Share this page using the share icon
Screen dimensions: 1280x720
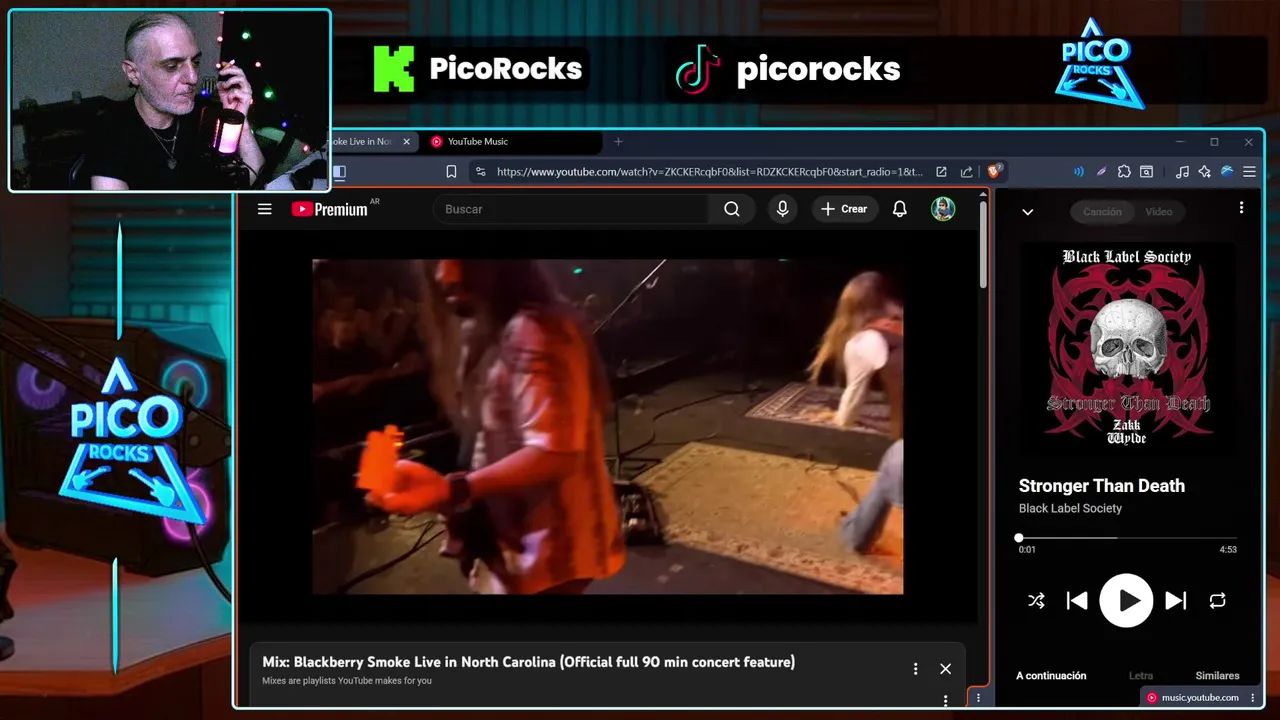coord(966,172)
